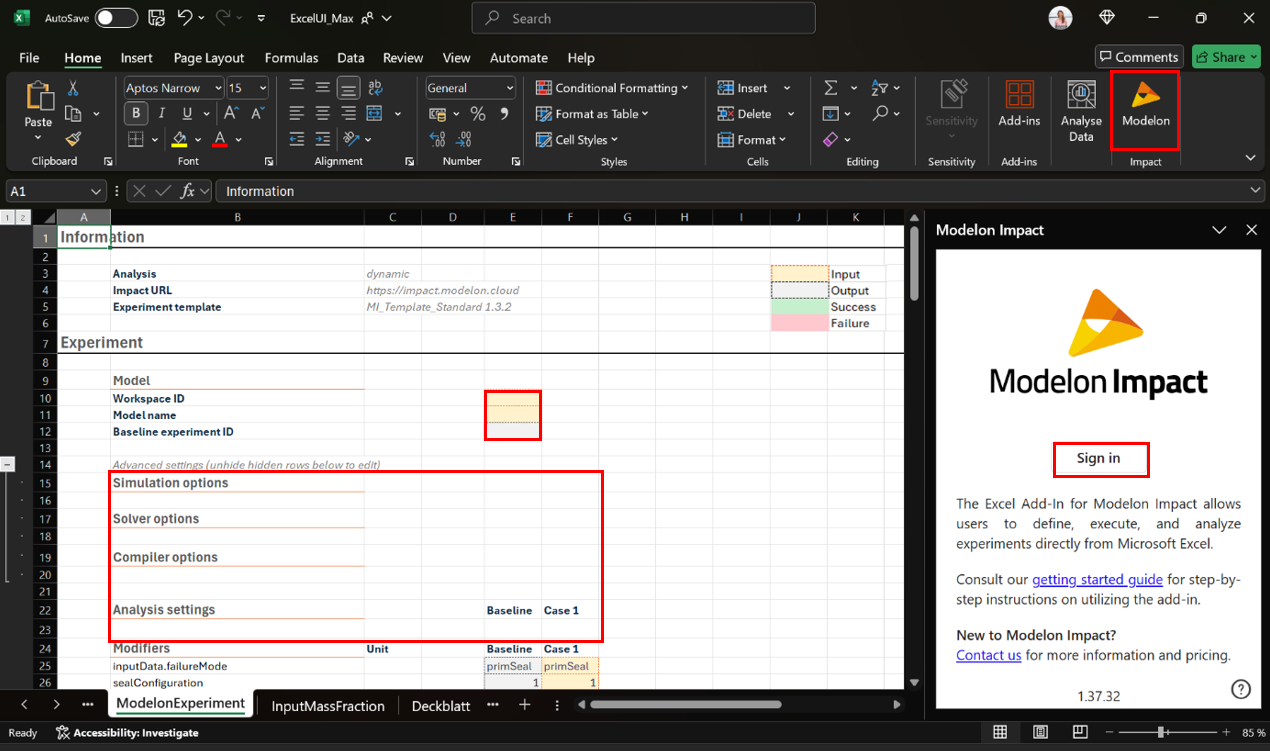Viewport: 1270px width, 751px height.
Task: Open the Formulas tab
Action: (292, 57)
